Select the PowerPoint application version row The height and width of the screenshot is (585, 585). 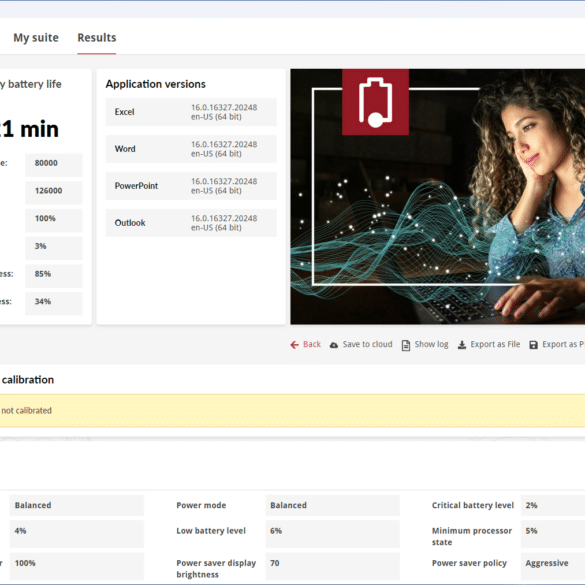[x=191, y=186]
